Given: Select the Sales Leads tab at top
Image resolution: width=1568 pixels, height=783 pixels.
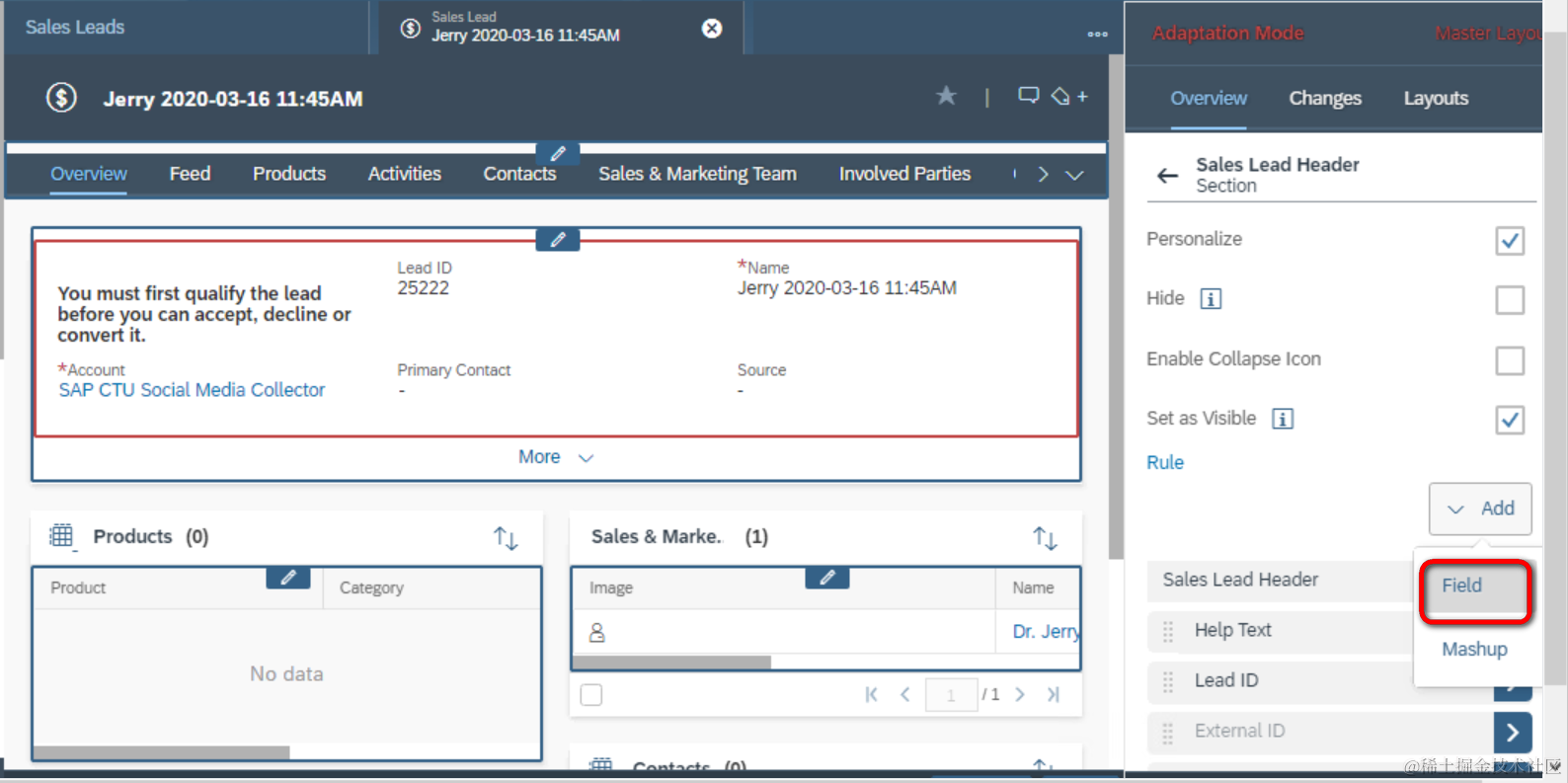Looking at the screenshot, I should tap(75, 28).
